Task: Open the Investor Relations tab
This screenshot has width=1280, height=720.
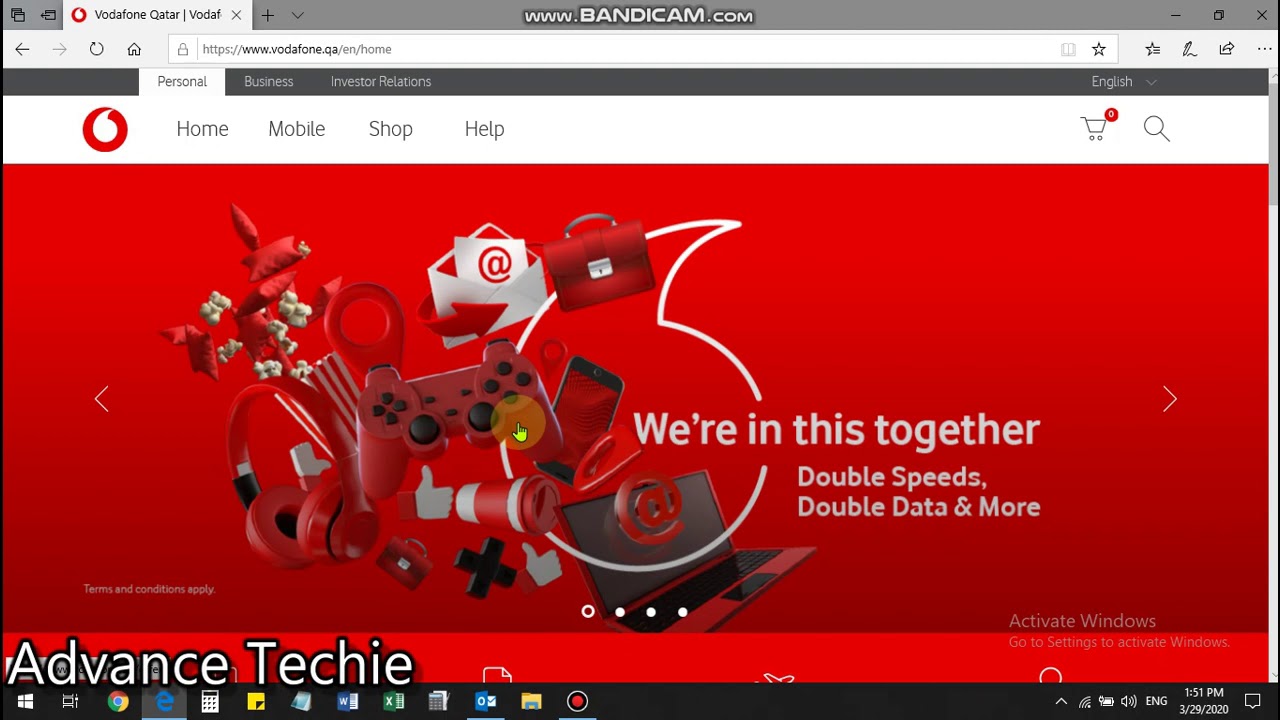Action: pyautogui.click(x=381, y=82)
